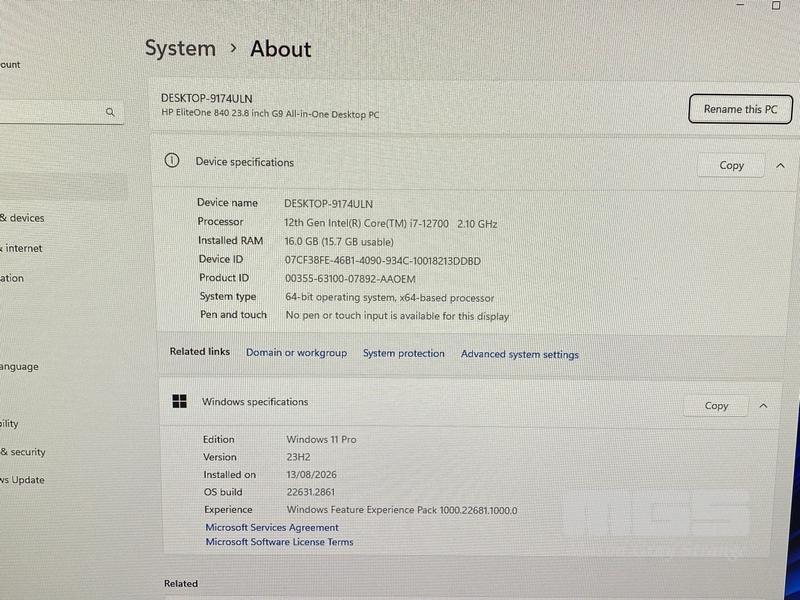This screenshot has width=800, height=600.
Task: Click the edition value 'Windows 11 Pro'
Action: [321, 439]
